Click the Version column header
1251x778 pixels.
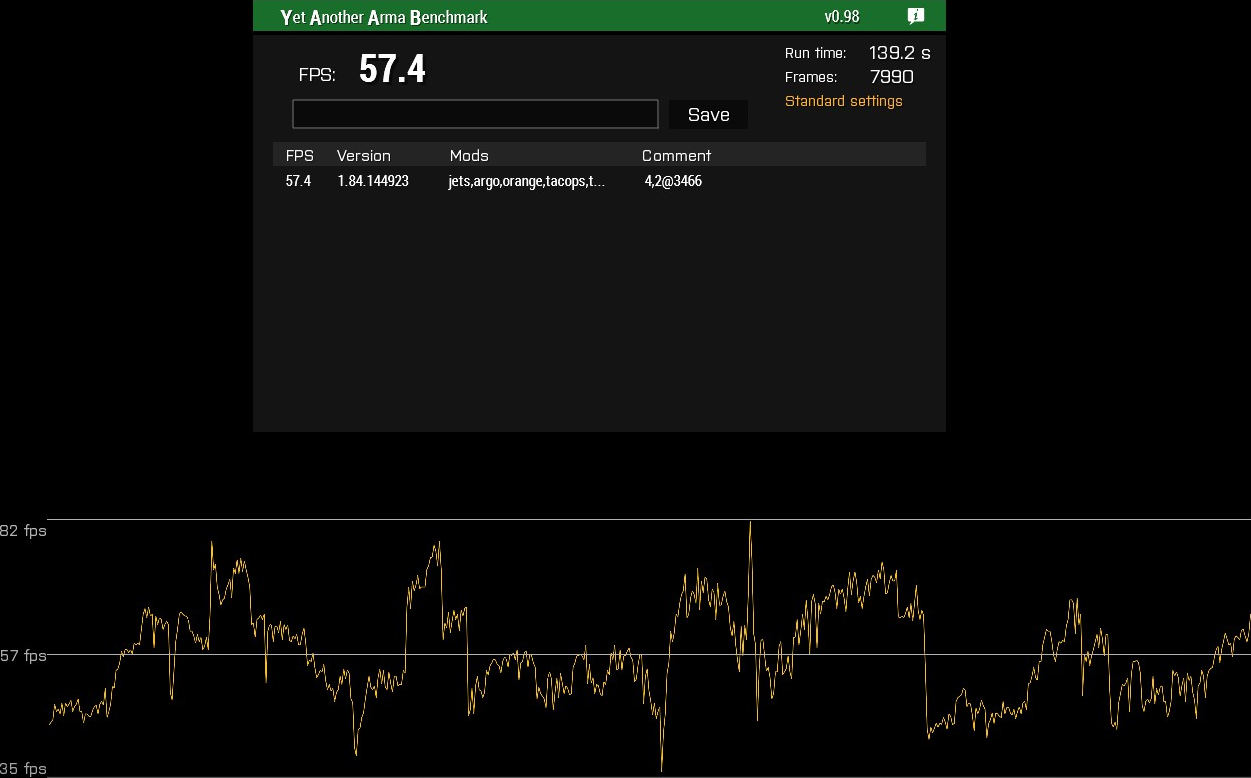point(363,155)
